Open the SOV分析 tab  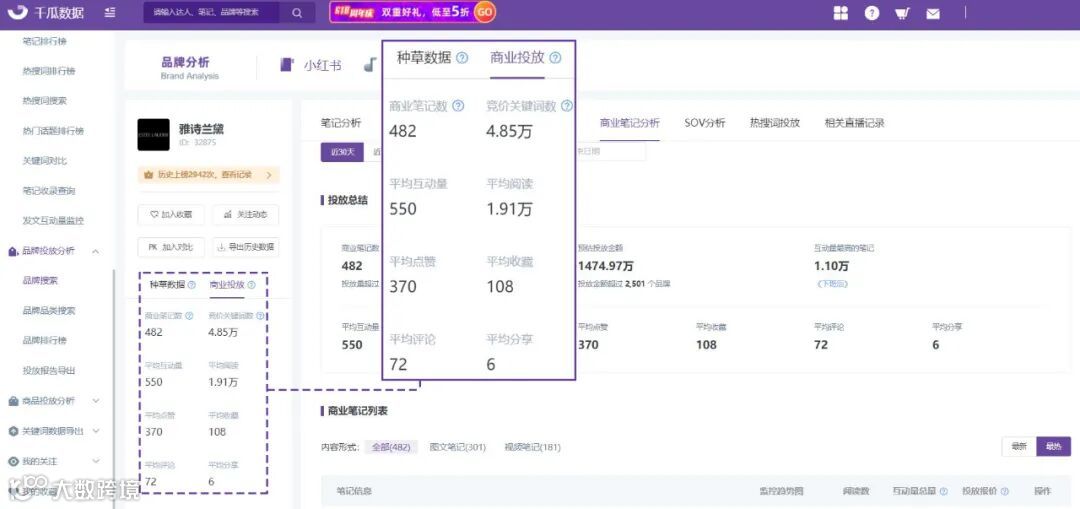[x=705, y=123]
